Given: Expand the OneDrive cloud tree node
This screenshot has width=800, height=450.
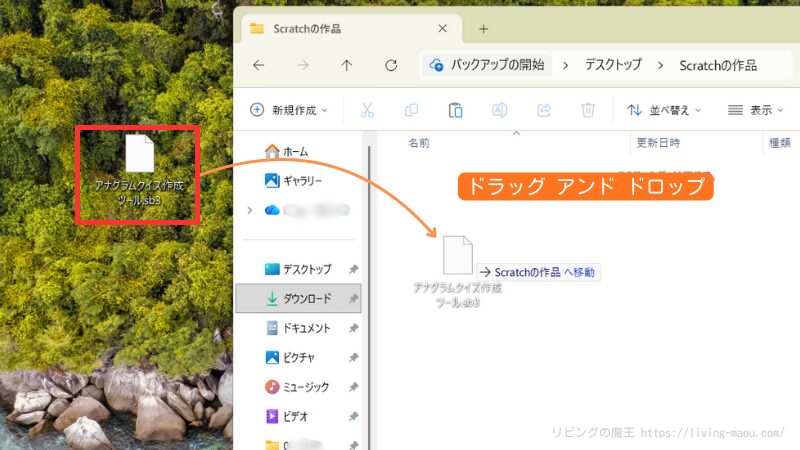Looking at the screenshot, I should [x=249, y=210].
